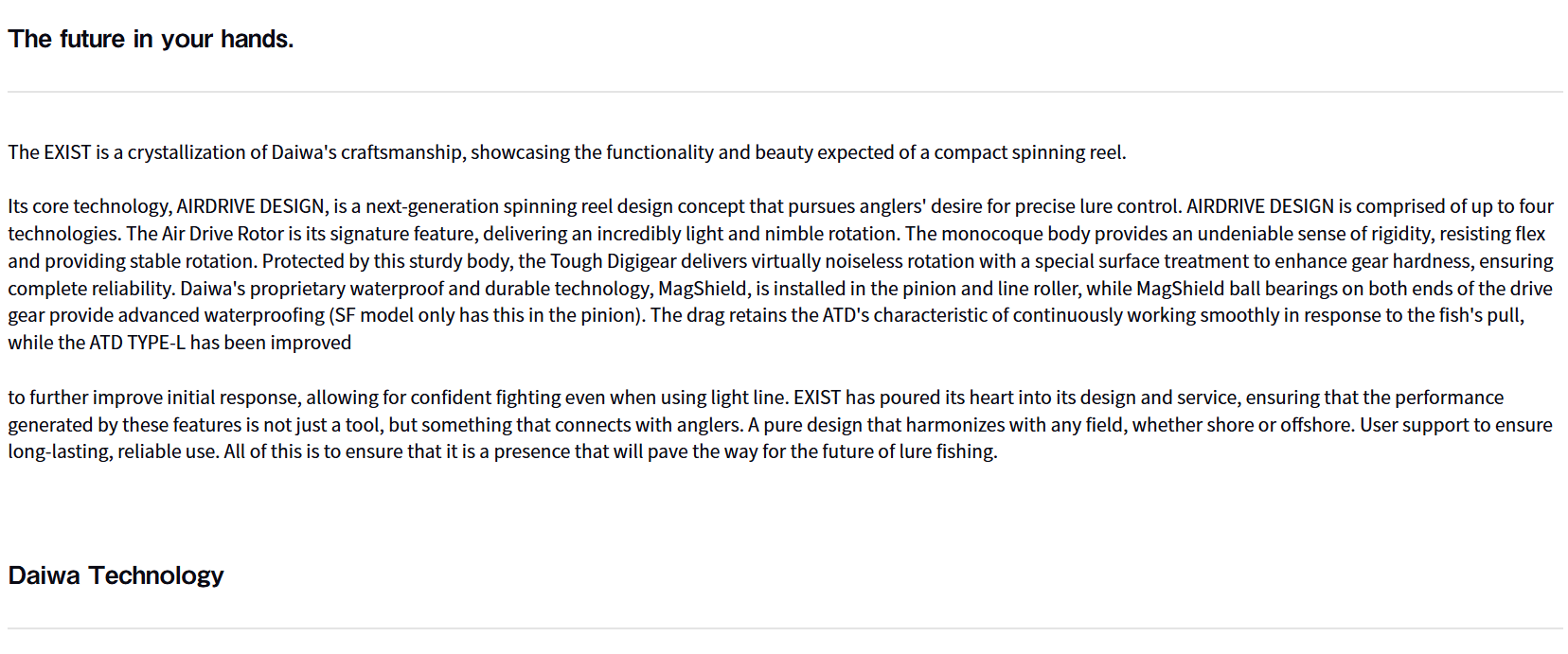Screen dimensions: 1568x654
Task: Click the parenthetical "SF model only" note
Action: 393,315
